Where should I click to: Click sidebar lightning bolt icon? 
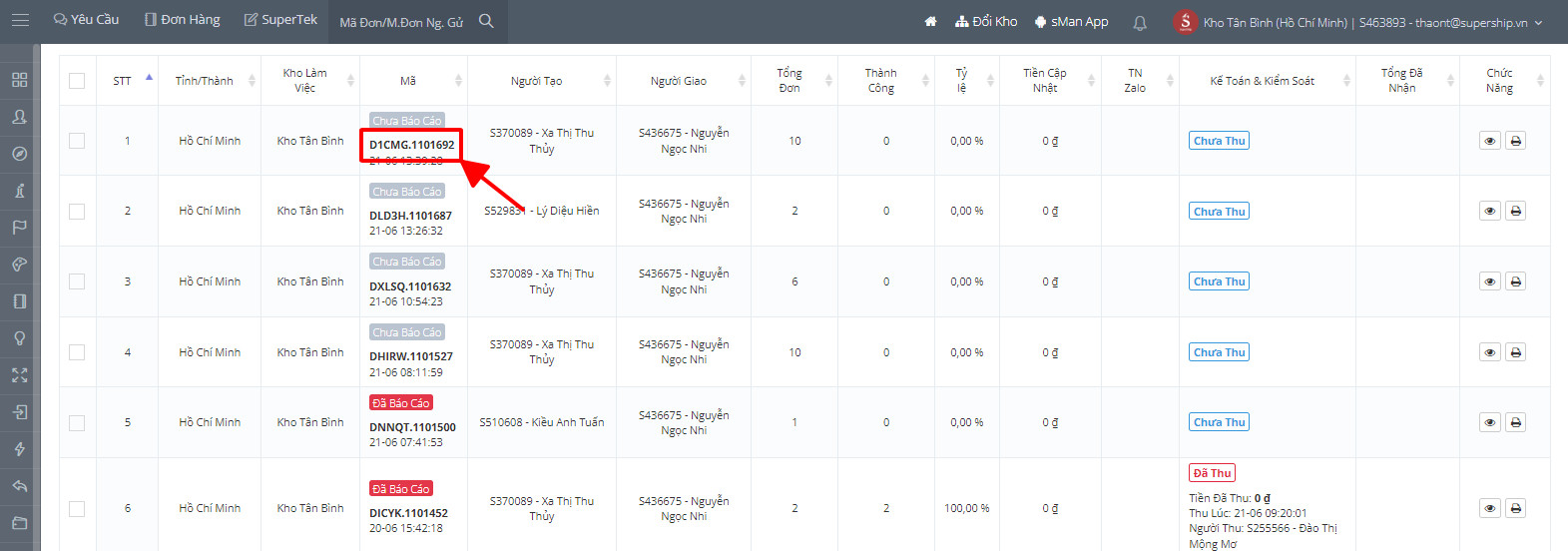[19, 449]
